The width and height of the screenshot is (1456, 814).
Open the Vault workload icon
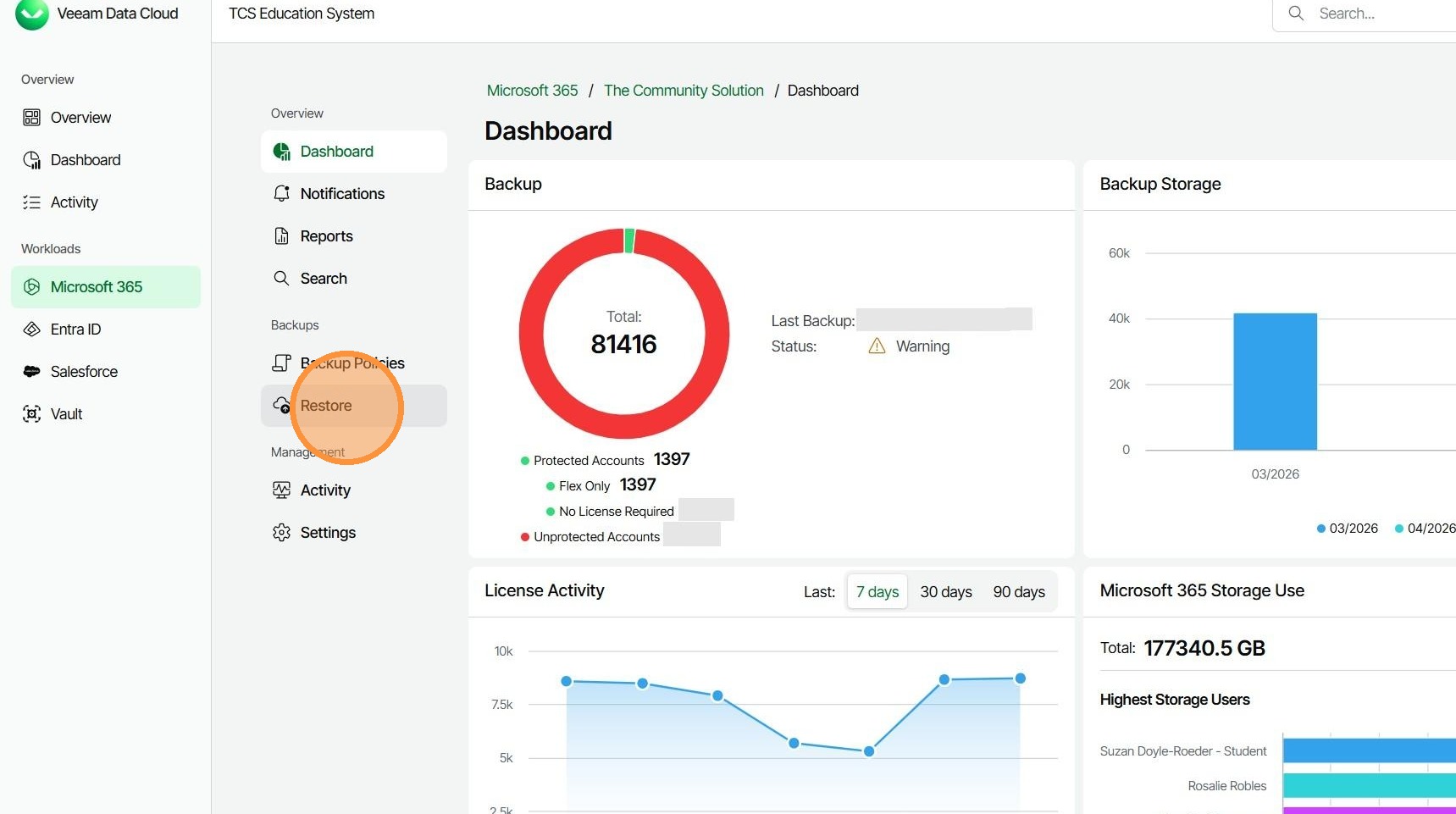[x=31, y=414]
